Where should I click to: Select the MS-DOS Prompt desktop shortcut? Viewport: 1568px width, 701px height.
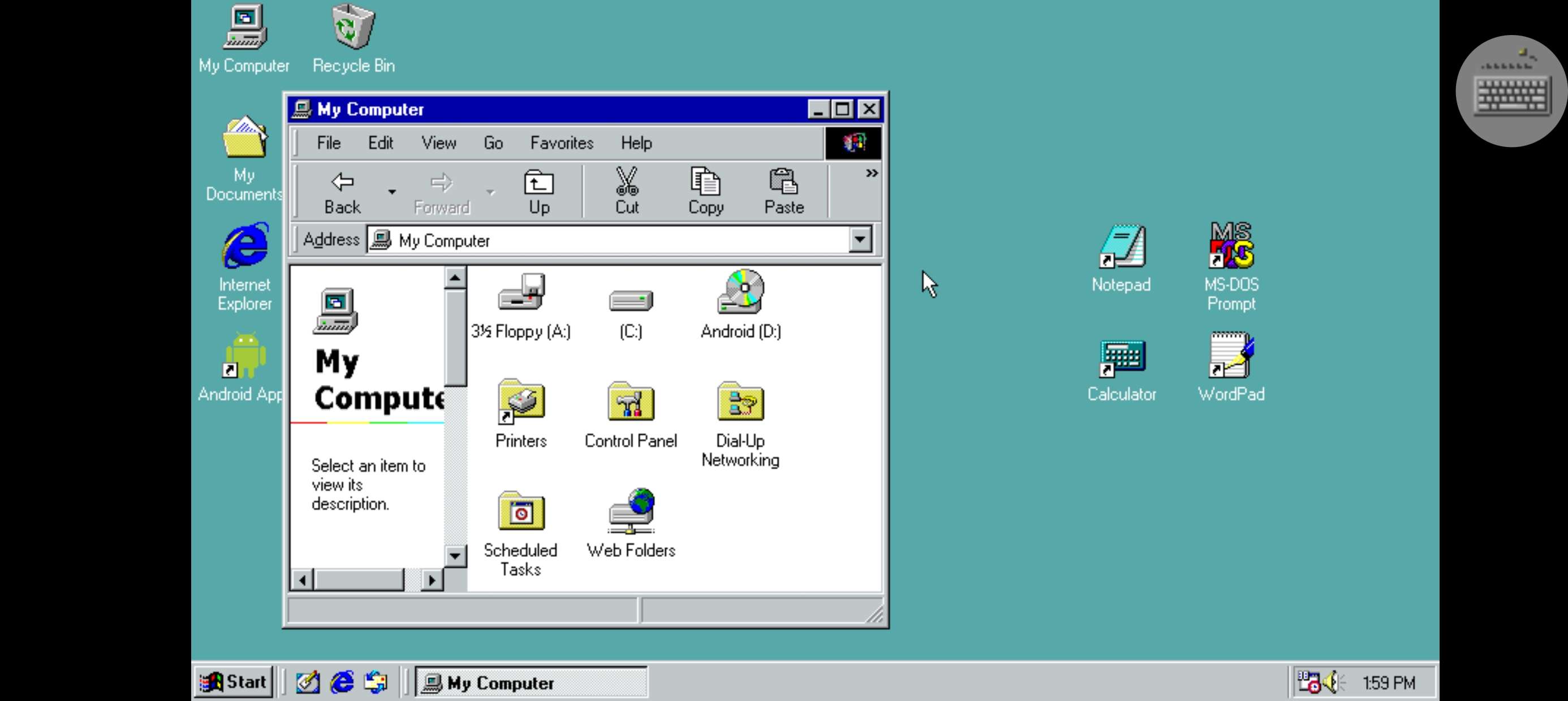pyautogui.click(x=1231, y=266)
